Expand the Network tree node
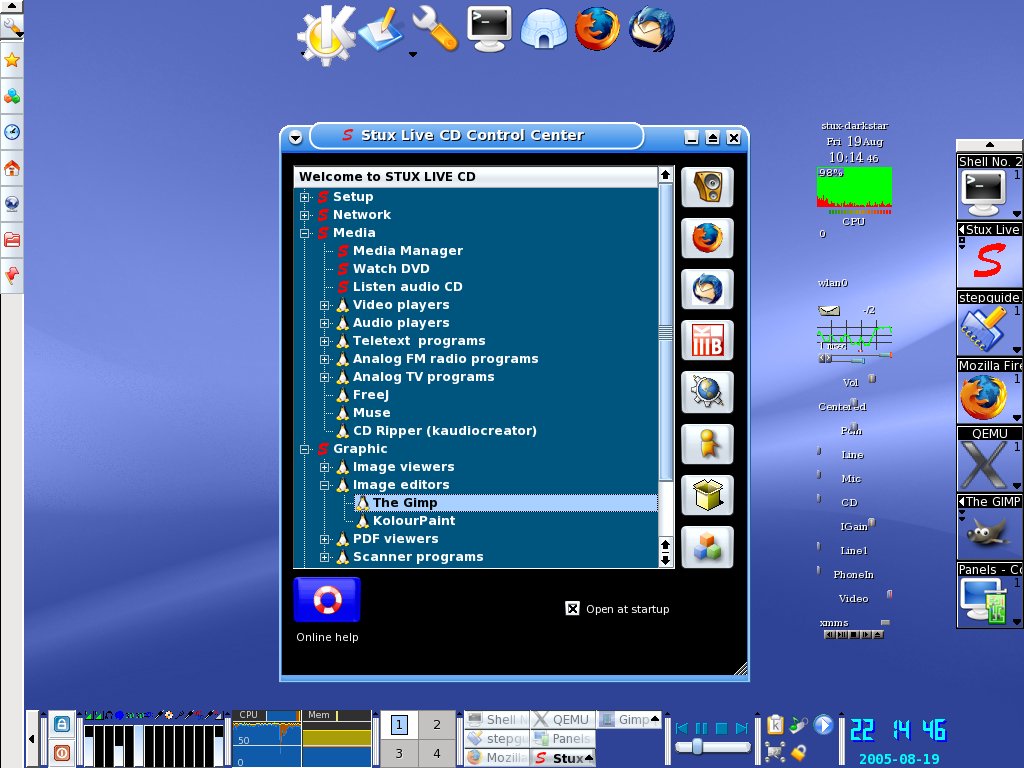Screen dimensions: 1024x768 click(304, 215)
